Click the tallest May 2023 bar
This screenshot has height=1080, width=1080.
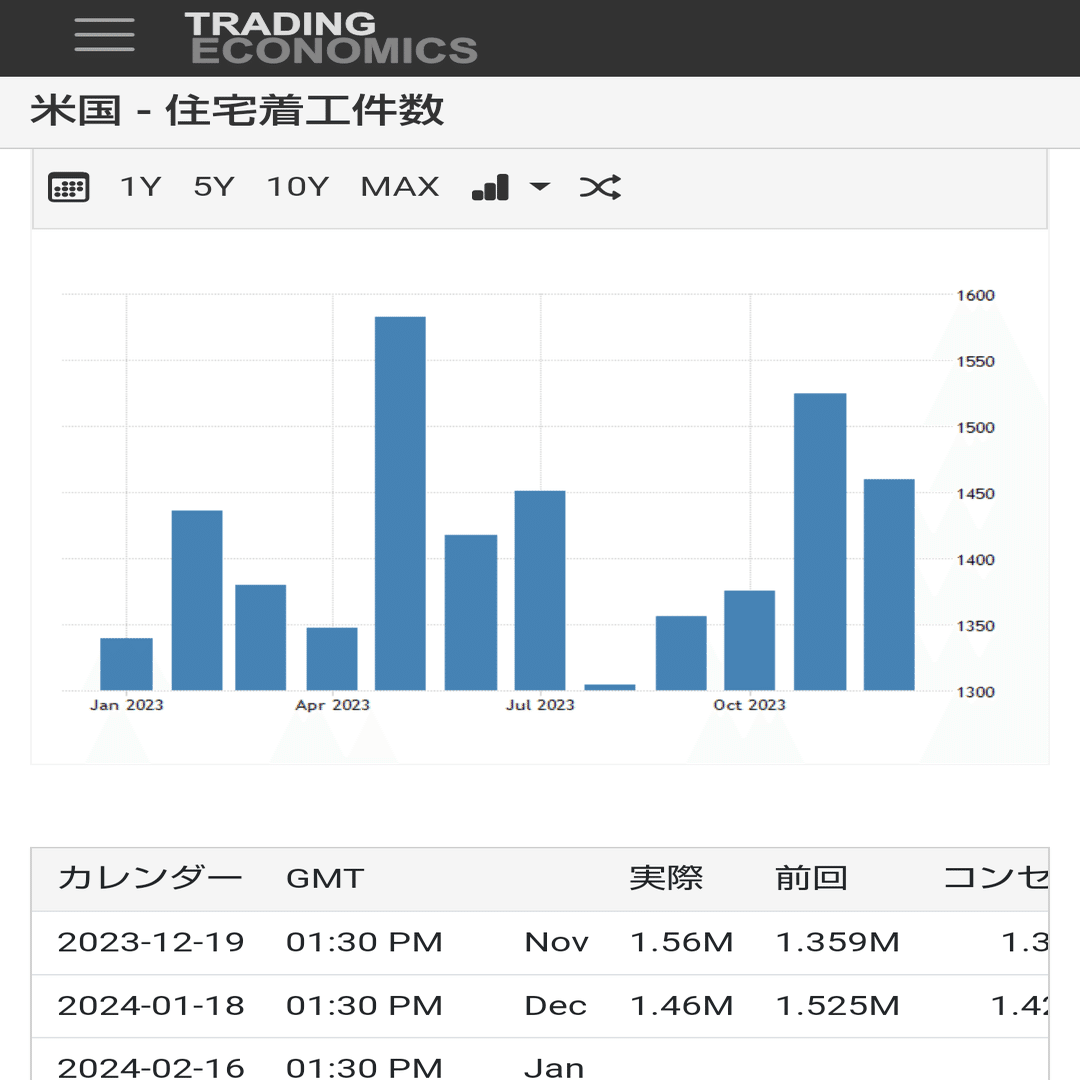pos(400,503)
